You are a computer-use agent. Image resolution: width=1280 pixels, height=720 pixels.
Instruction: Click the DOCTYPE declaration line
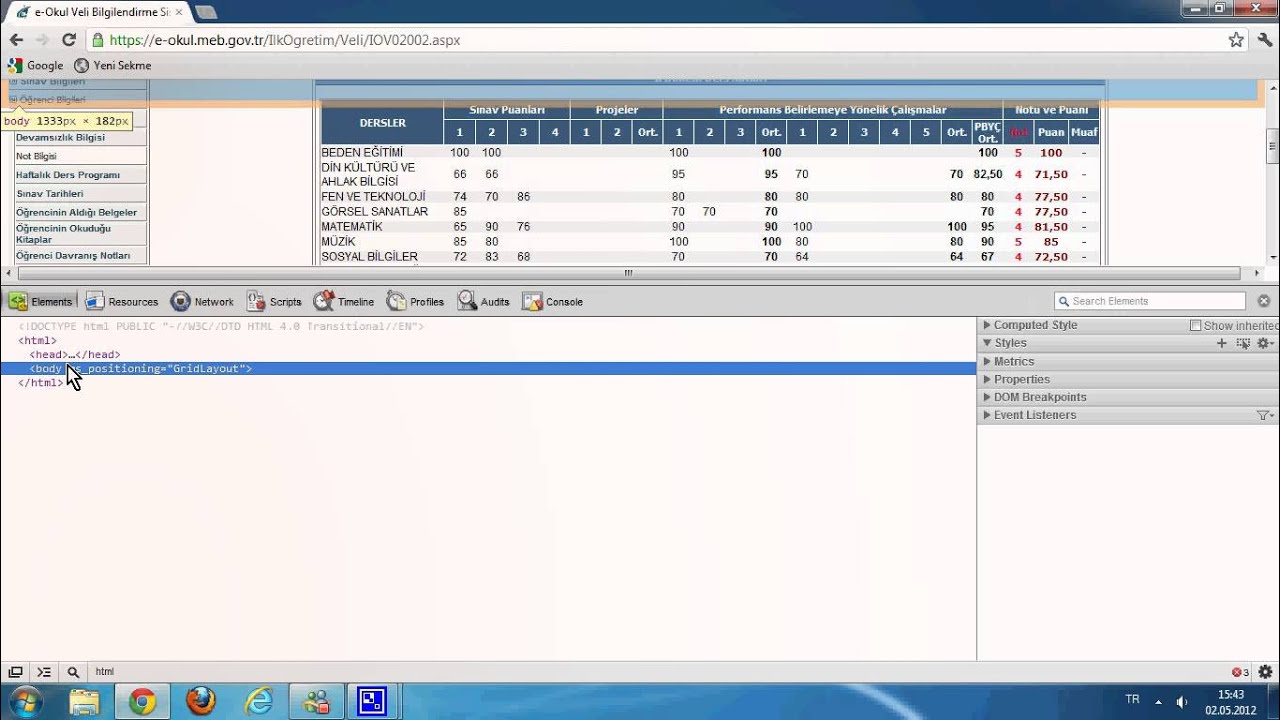[221, 326]
